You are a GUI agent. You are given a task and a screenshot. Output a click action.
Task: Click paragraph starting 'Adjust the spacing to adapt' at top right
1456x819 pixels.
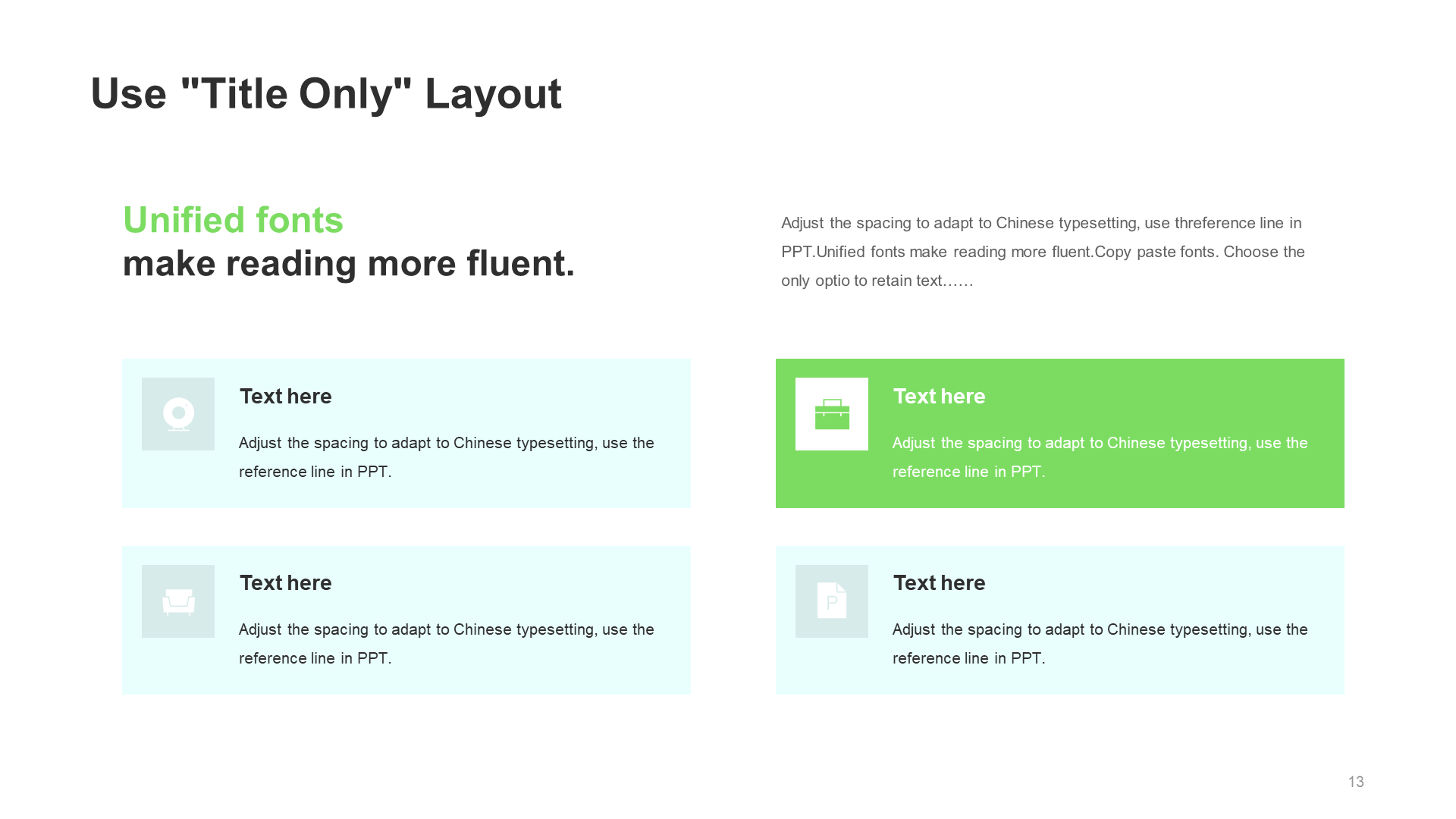[x=1043, y=252]
